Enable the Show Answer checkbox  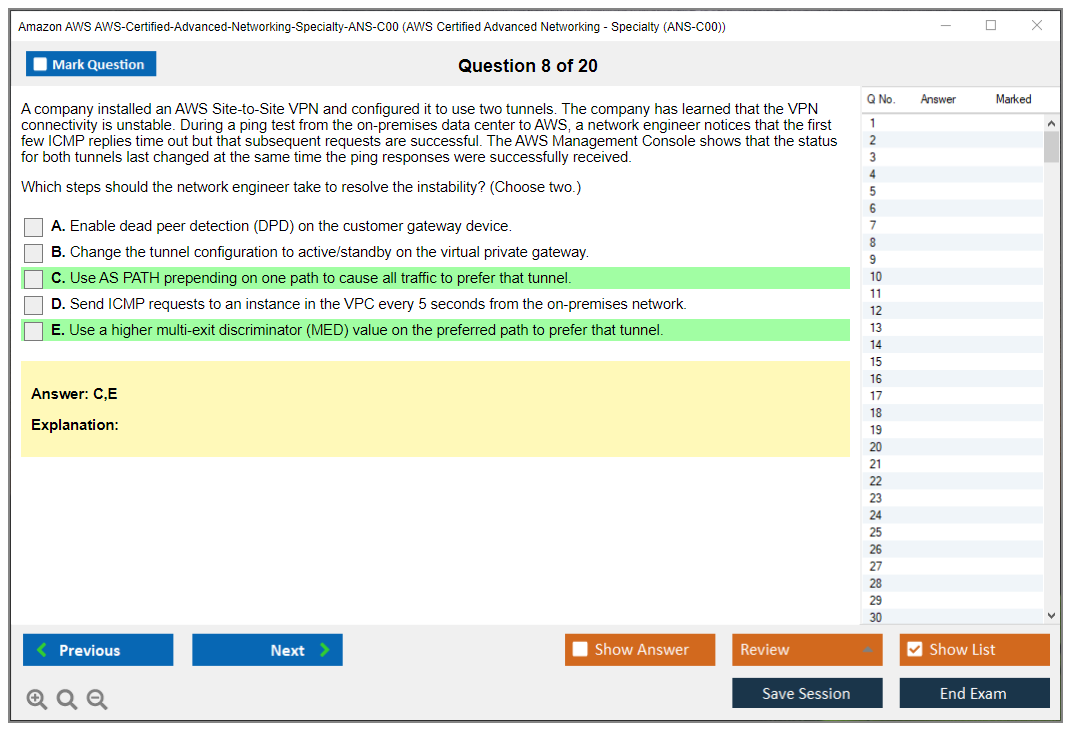pos(580,650)
